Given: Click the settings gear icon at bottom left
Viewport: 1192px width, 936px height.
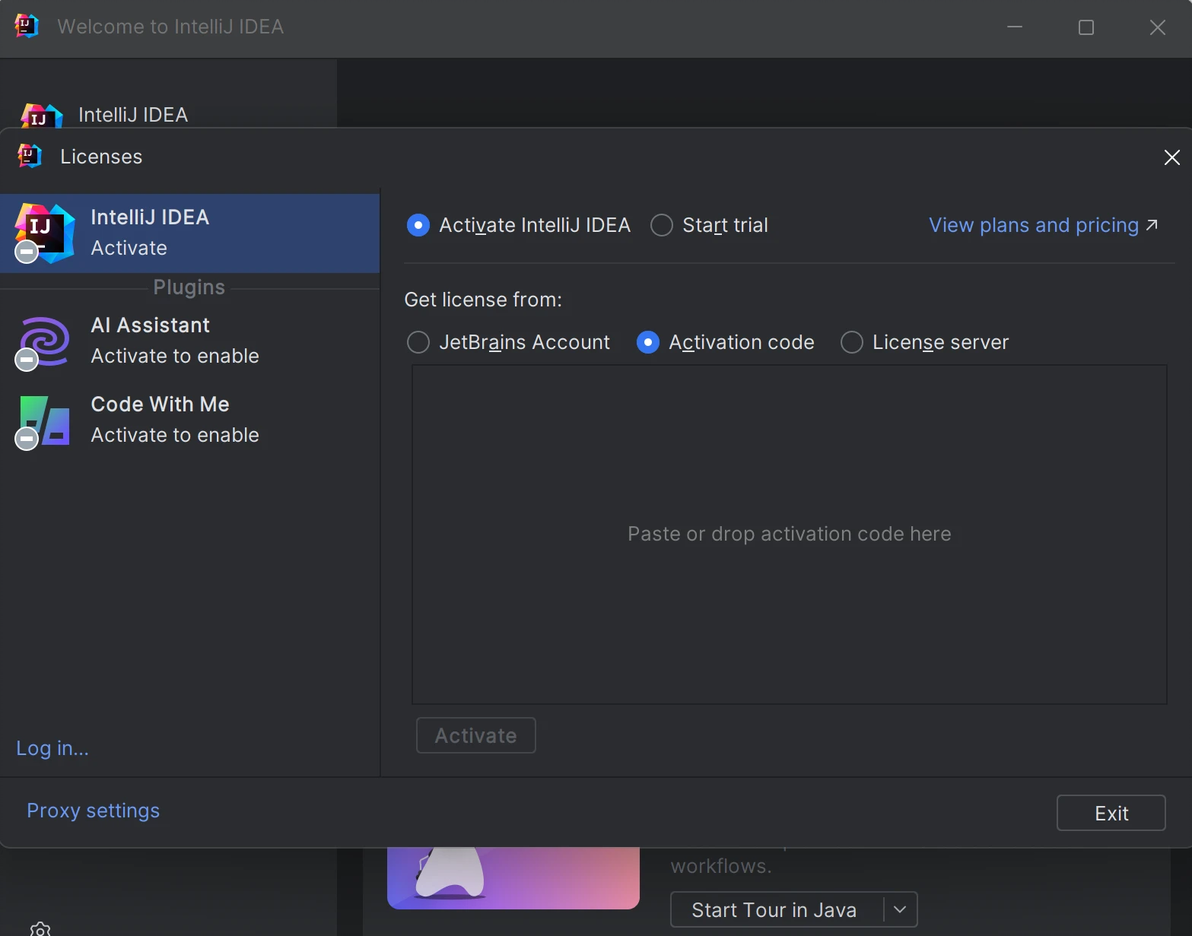Looking at the screenshot, I should (40, 929).
